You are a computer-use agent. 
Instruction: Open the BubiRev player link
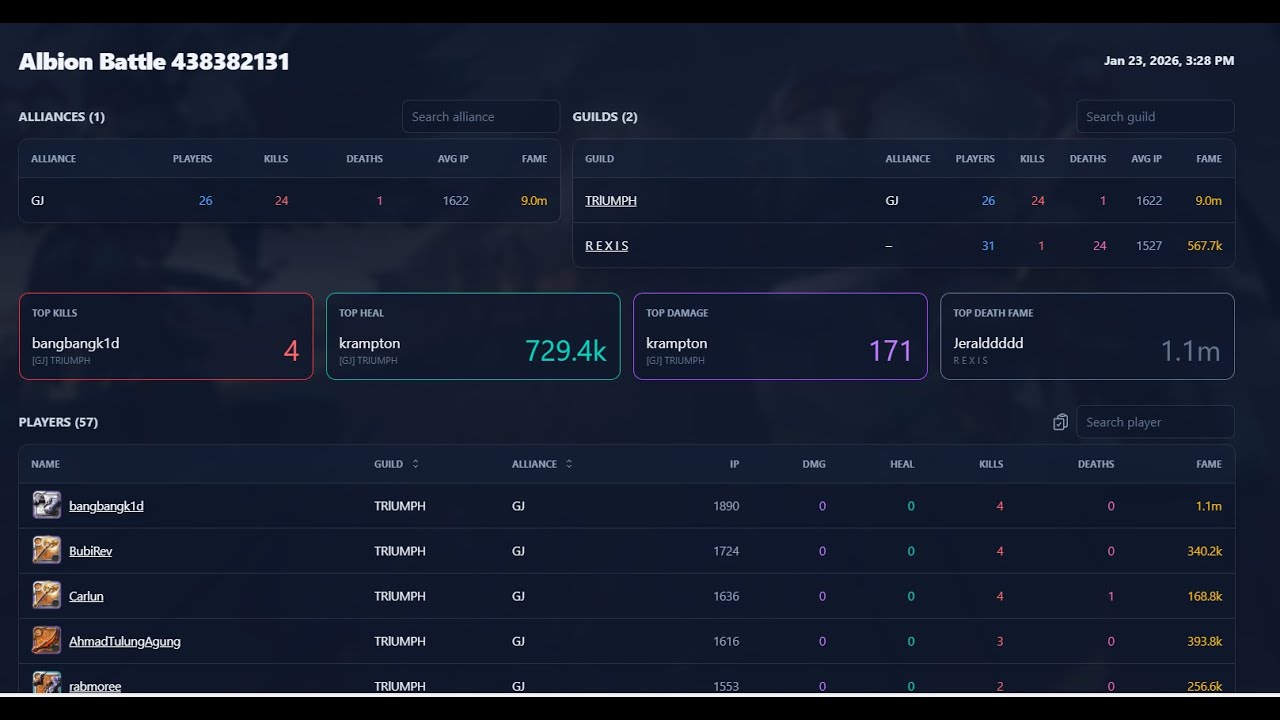90,551
